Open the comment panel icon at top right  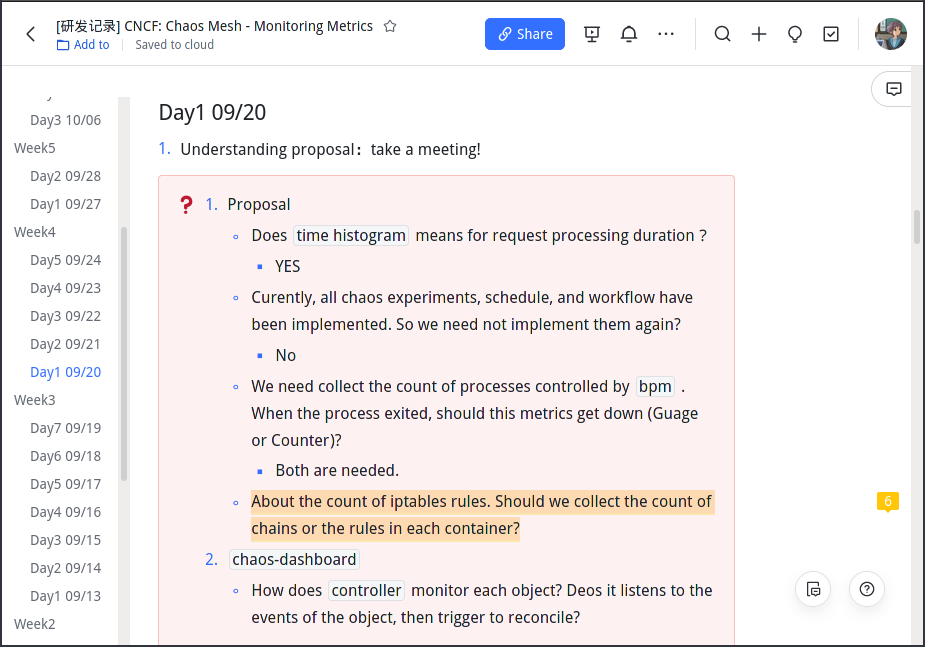coord(892,88)
